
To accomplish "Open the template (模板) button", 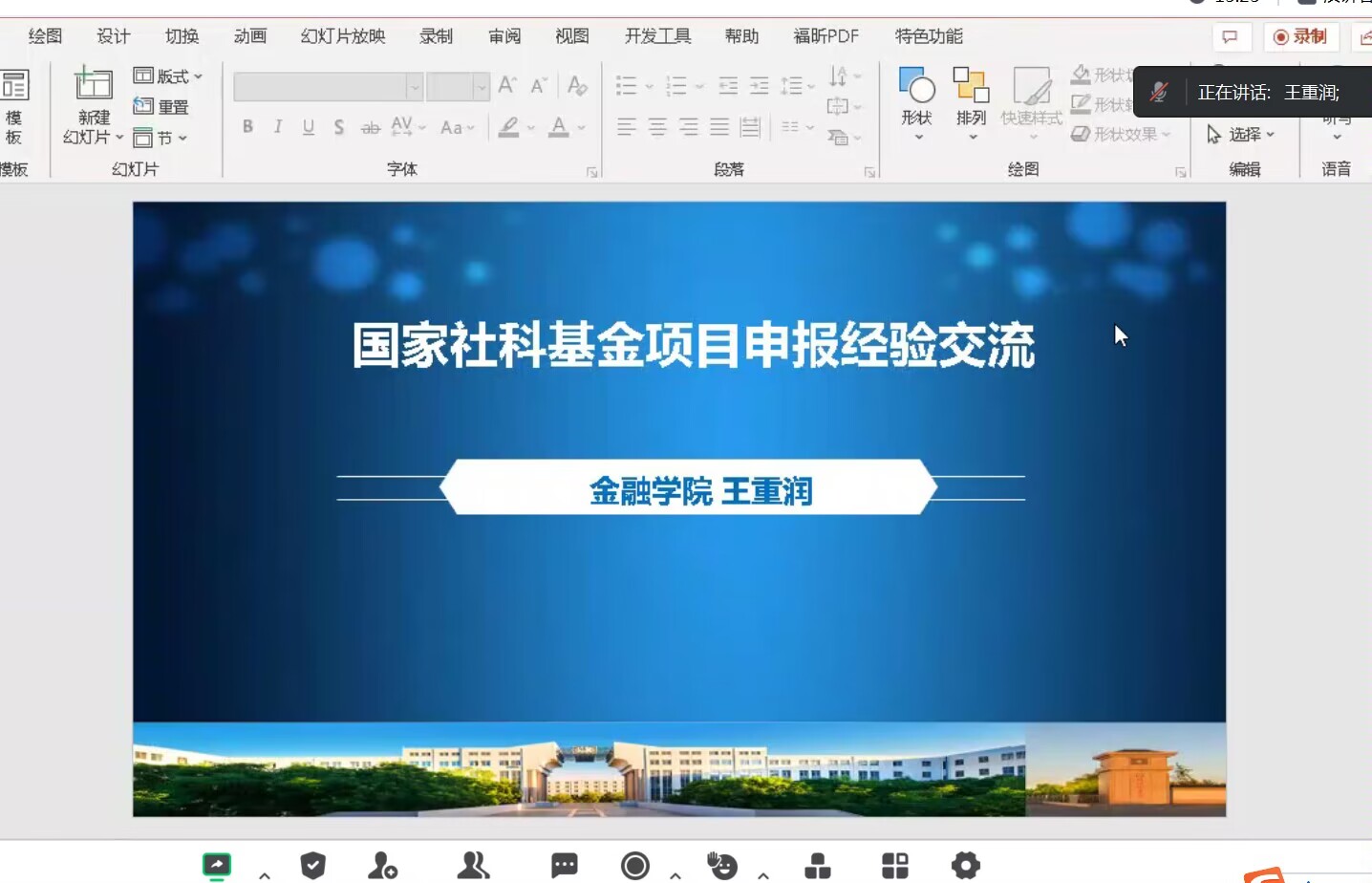I will [x=13, y=107].
